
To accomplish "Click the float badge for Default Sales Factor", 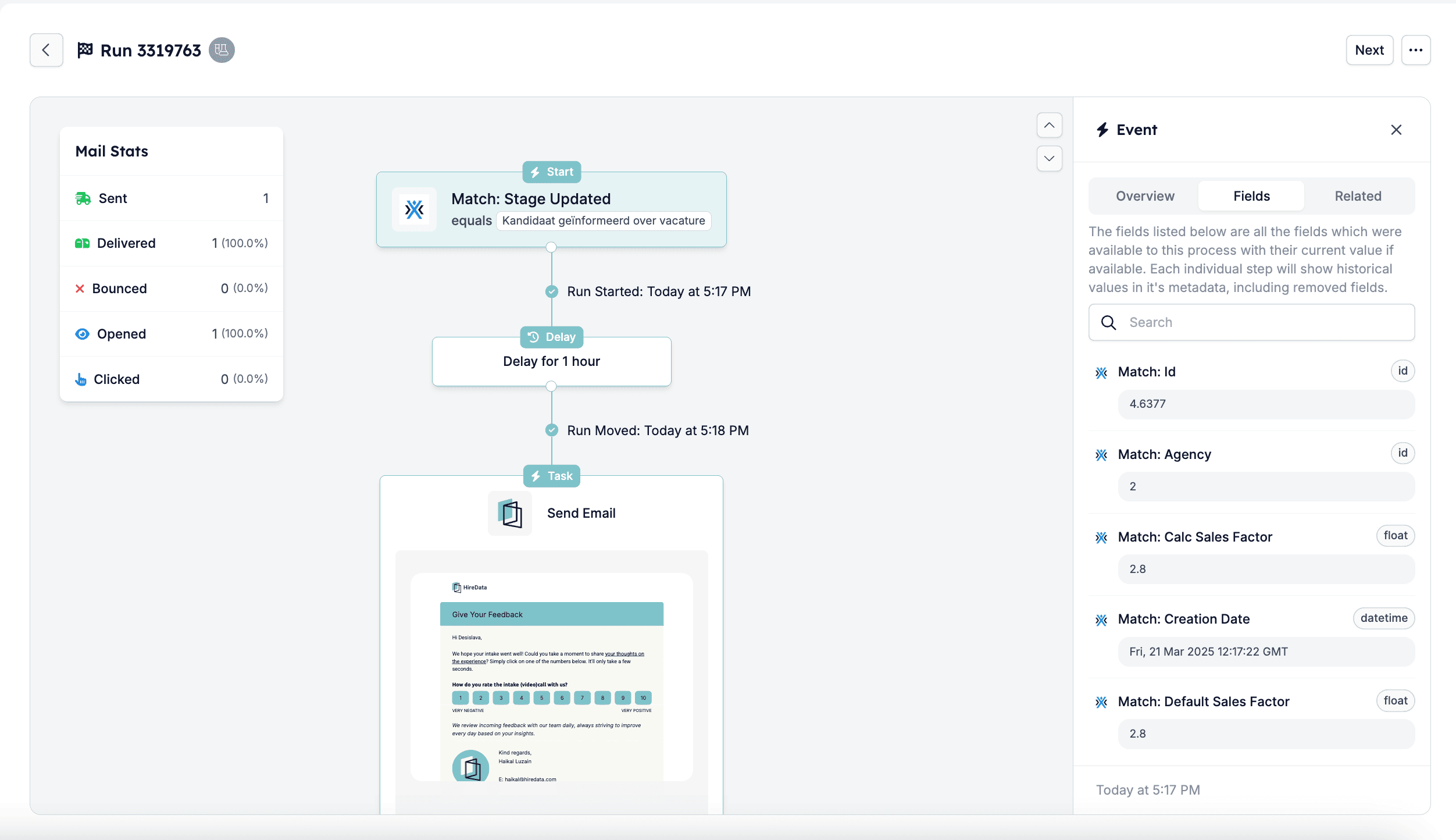I will pyautogui.click(x=1396, y=701).
